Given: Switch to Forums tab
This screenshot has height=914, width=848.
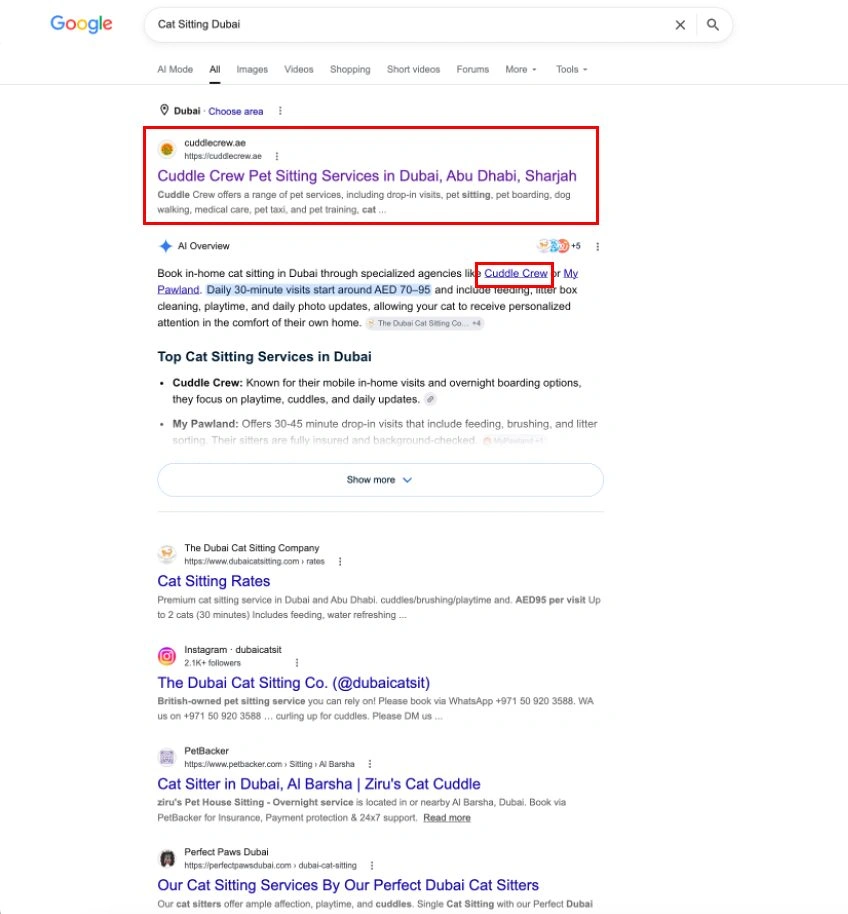Looking at the screenshot, I should 473,69.
